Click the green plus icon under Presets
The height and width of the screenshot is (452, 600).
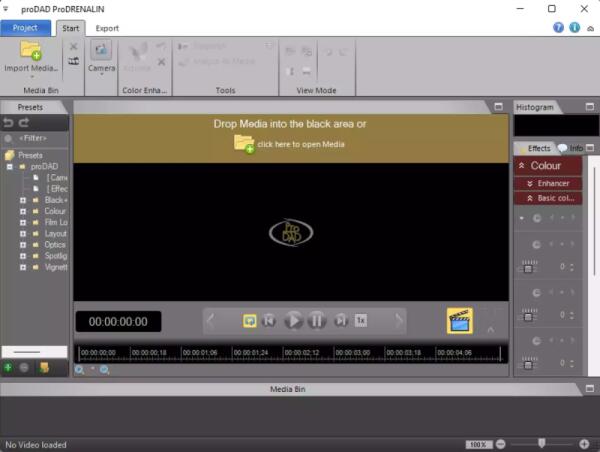click(x=8, y=368)
